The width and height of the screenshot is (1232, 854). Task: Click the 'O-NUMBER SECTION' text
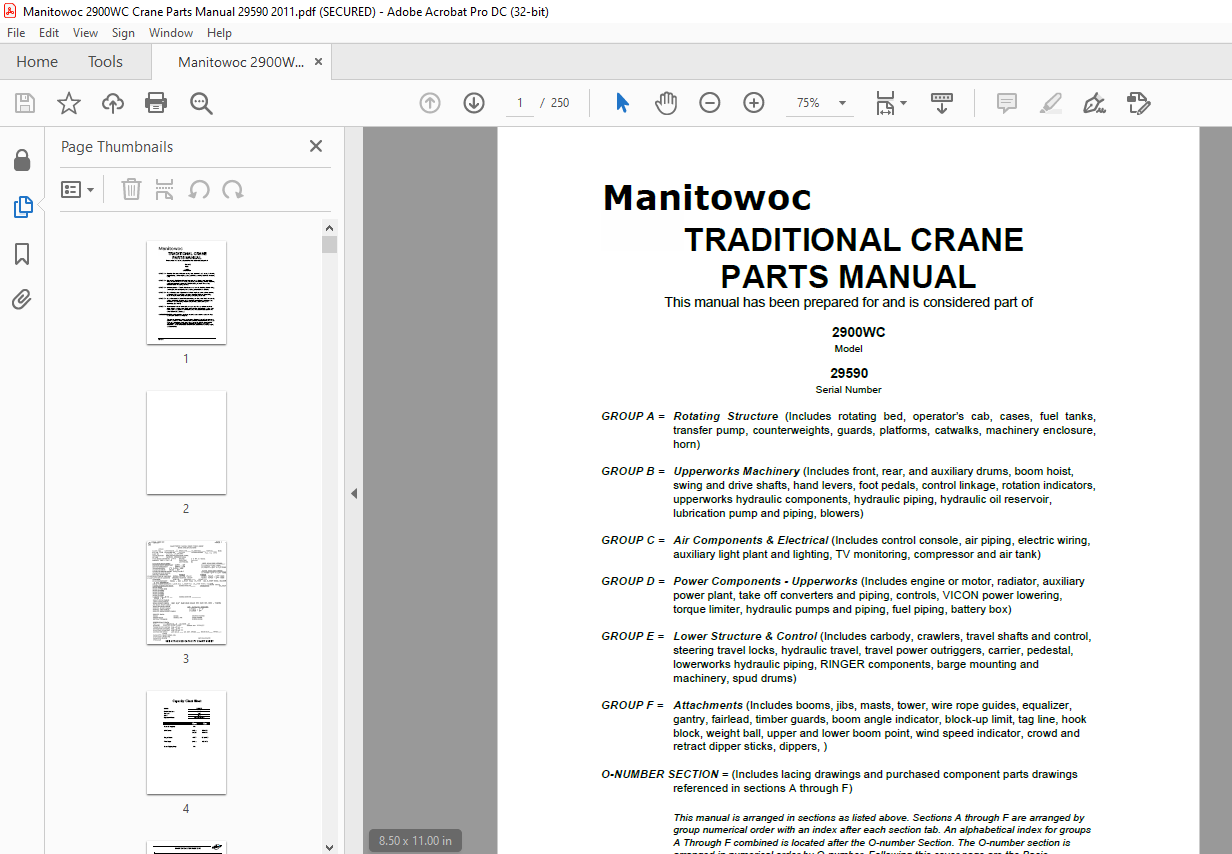[660, 774]
